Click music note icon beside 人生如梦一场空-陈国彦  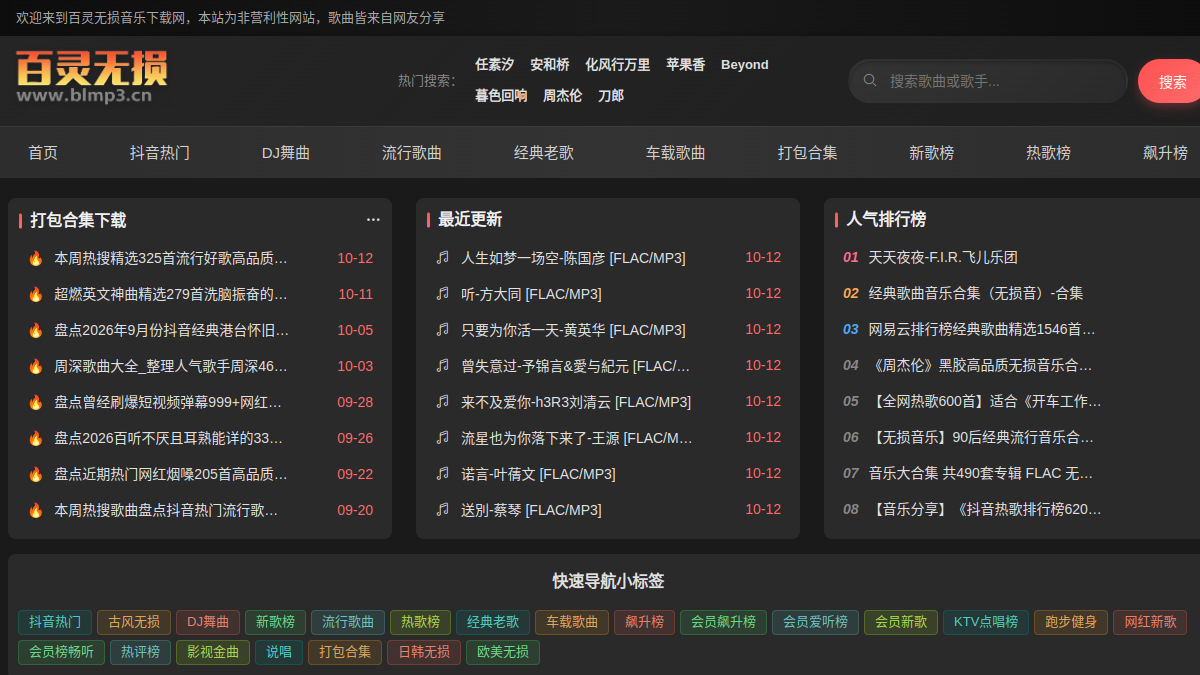pos(443,257)
